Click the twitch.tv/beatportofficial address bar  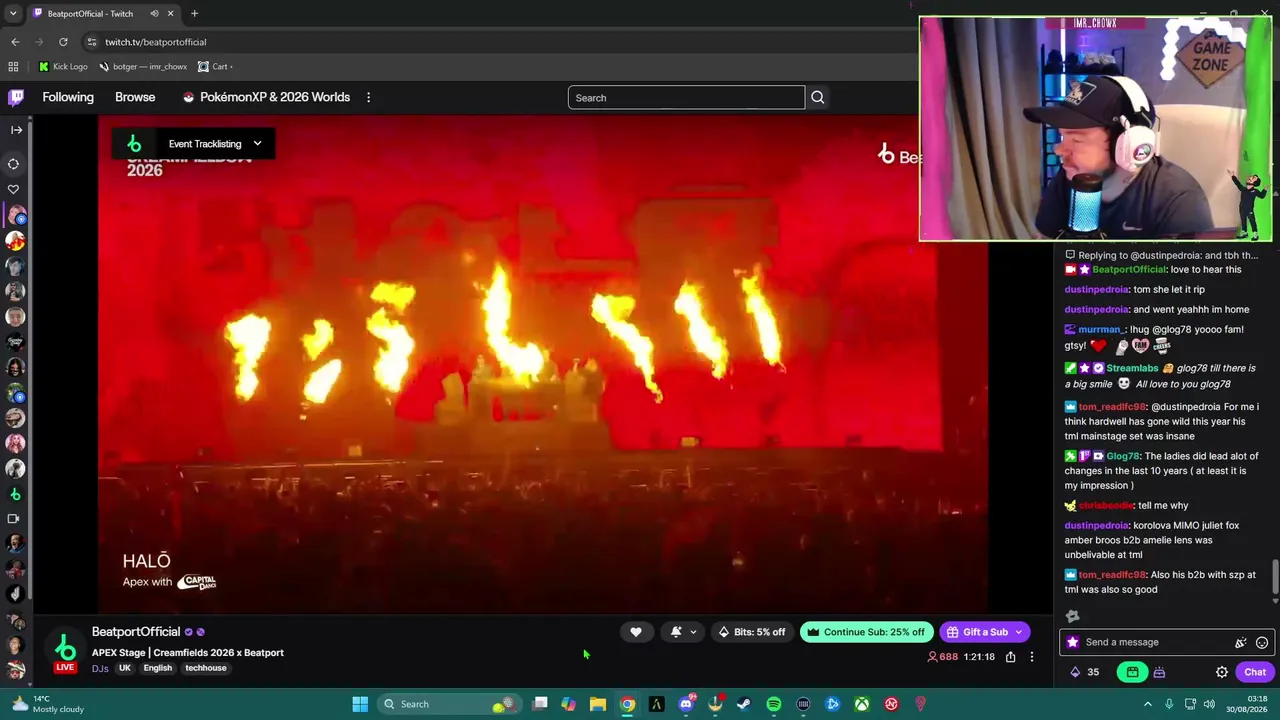155,42
